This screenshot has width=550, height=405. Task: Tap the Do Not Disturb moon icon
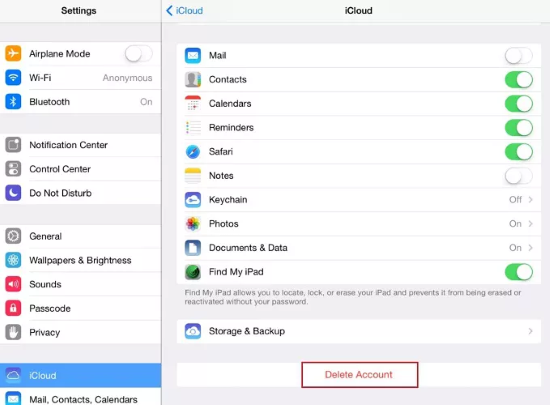tap(13, 193)
